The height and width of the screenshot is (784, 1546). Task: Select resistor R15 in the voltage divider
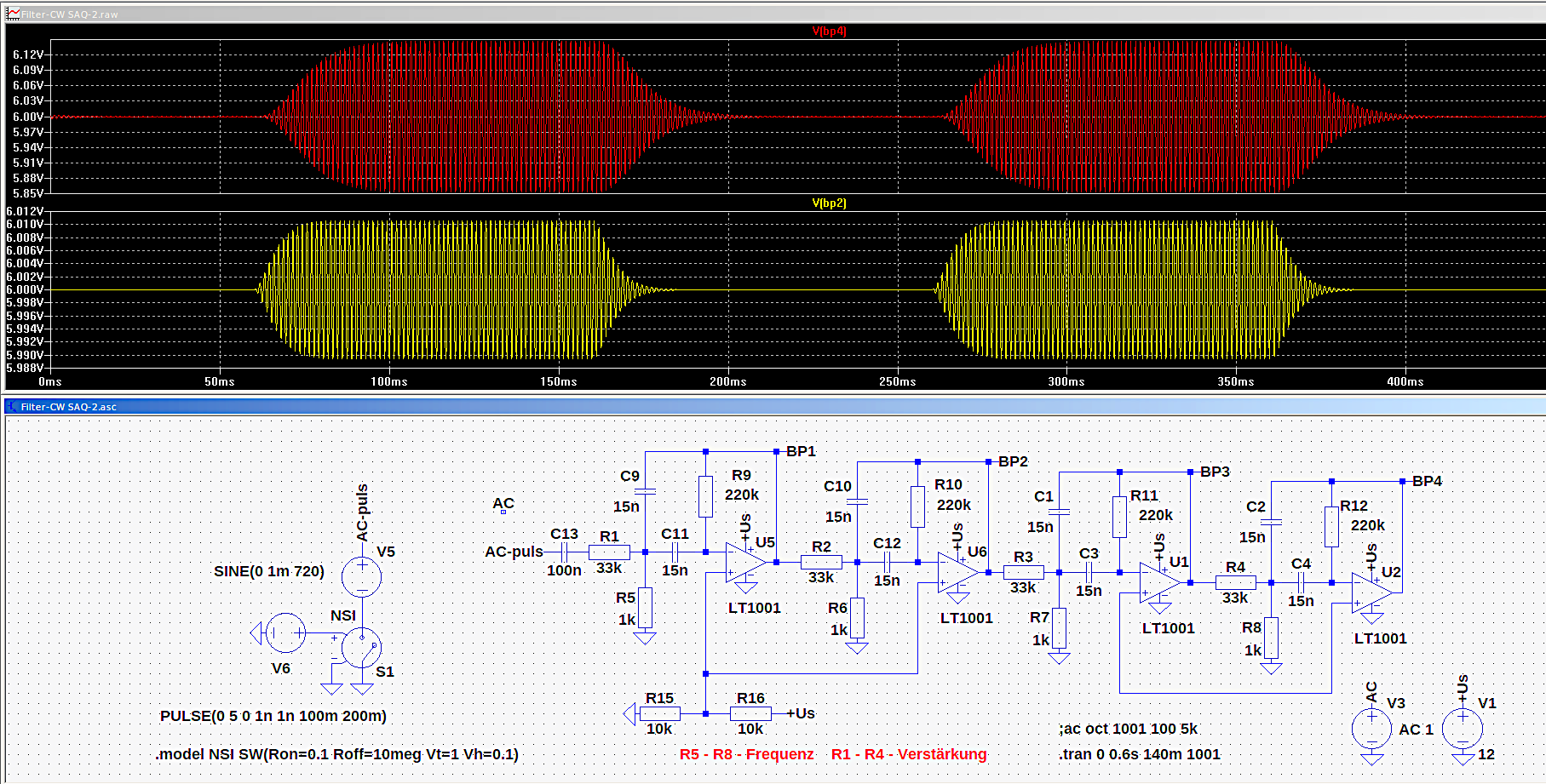pos(659,713)
